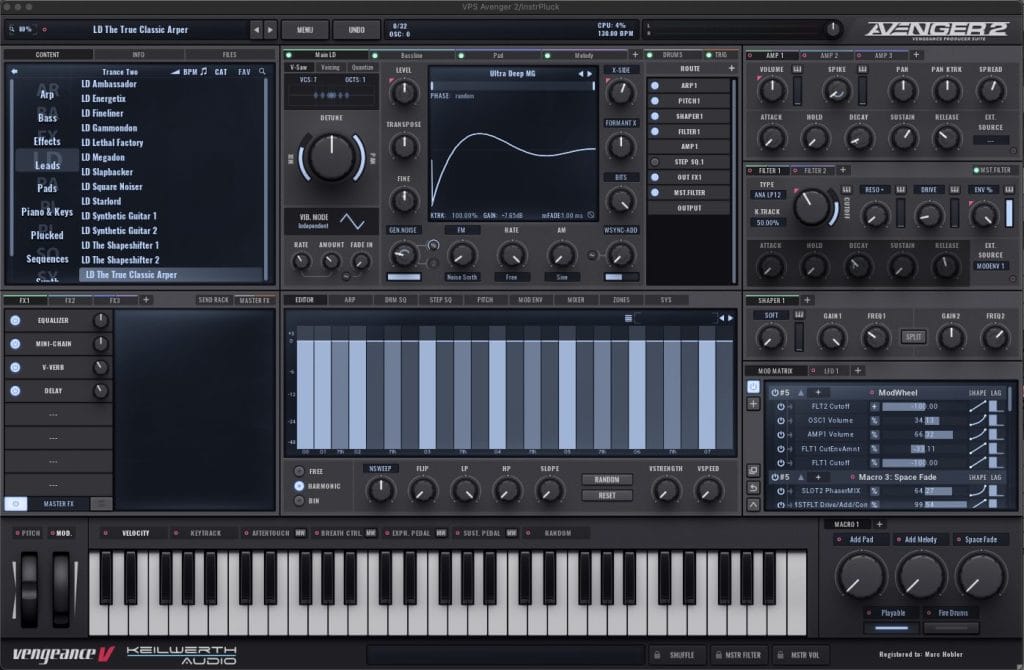Image resolution: width=1024 pixels, height=670 pixels.
Task: Click the mod matrix power icon
Action: pos(753,386)
